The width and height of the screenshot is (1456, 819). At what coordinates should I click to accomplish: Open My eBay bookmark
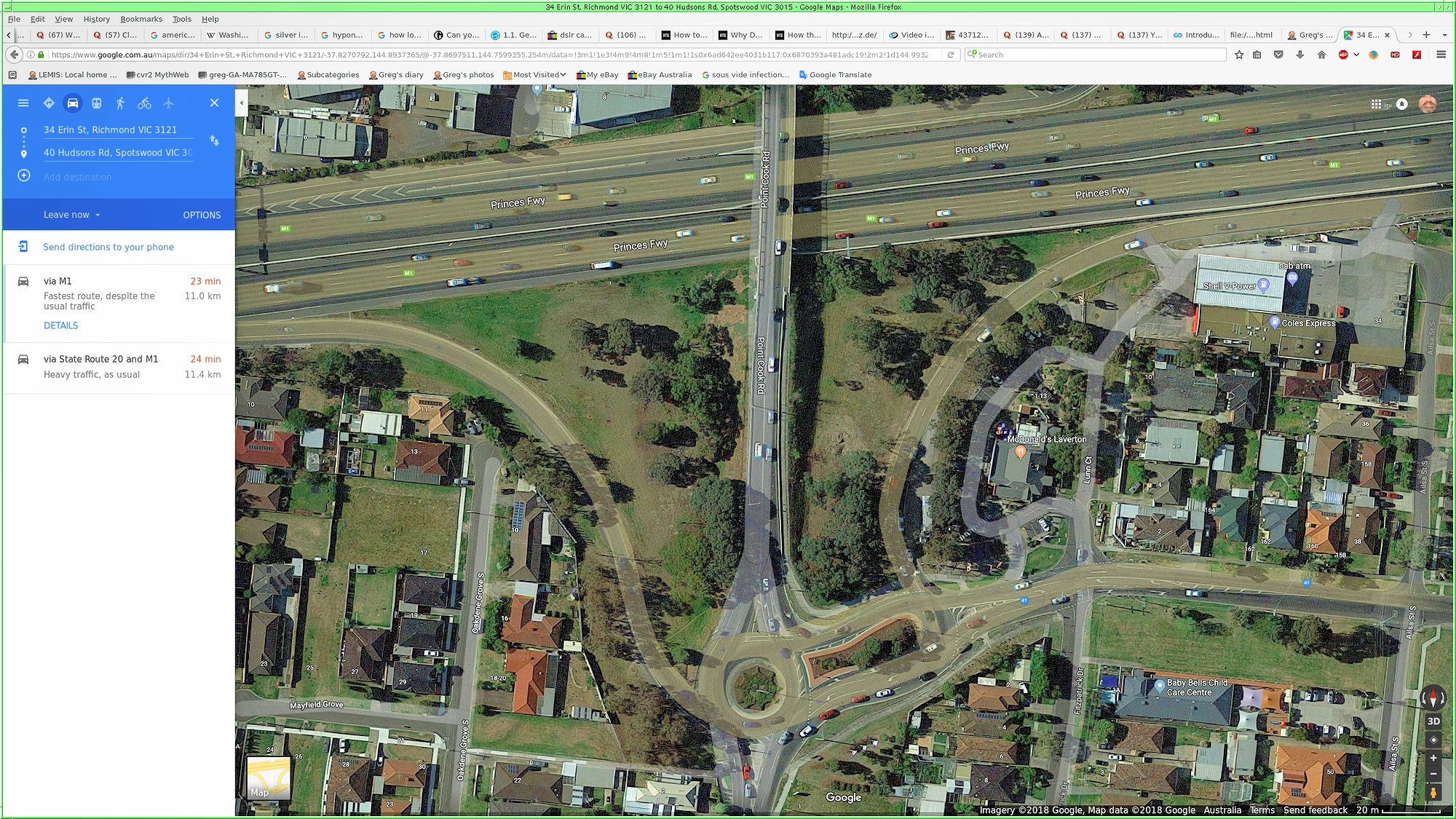point(598,74)
